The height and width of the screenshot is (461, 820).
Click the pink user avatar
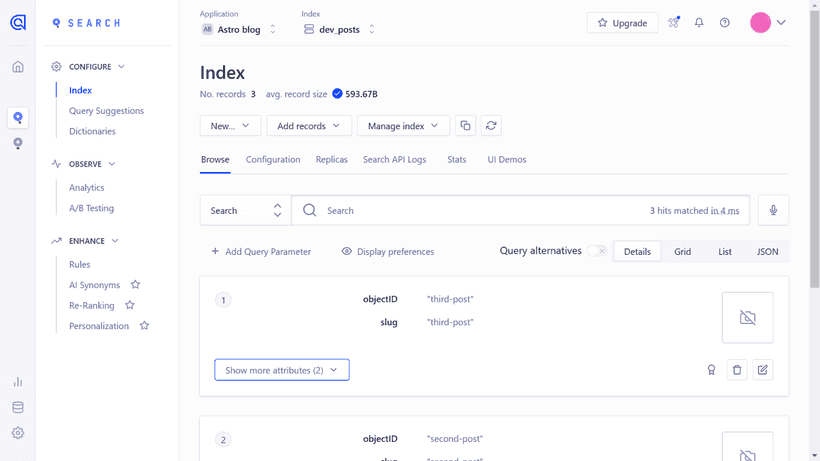tap(760, 22)
